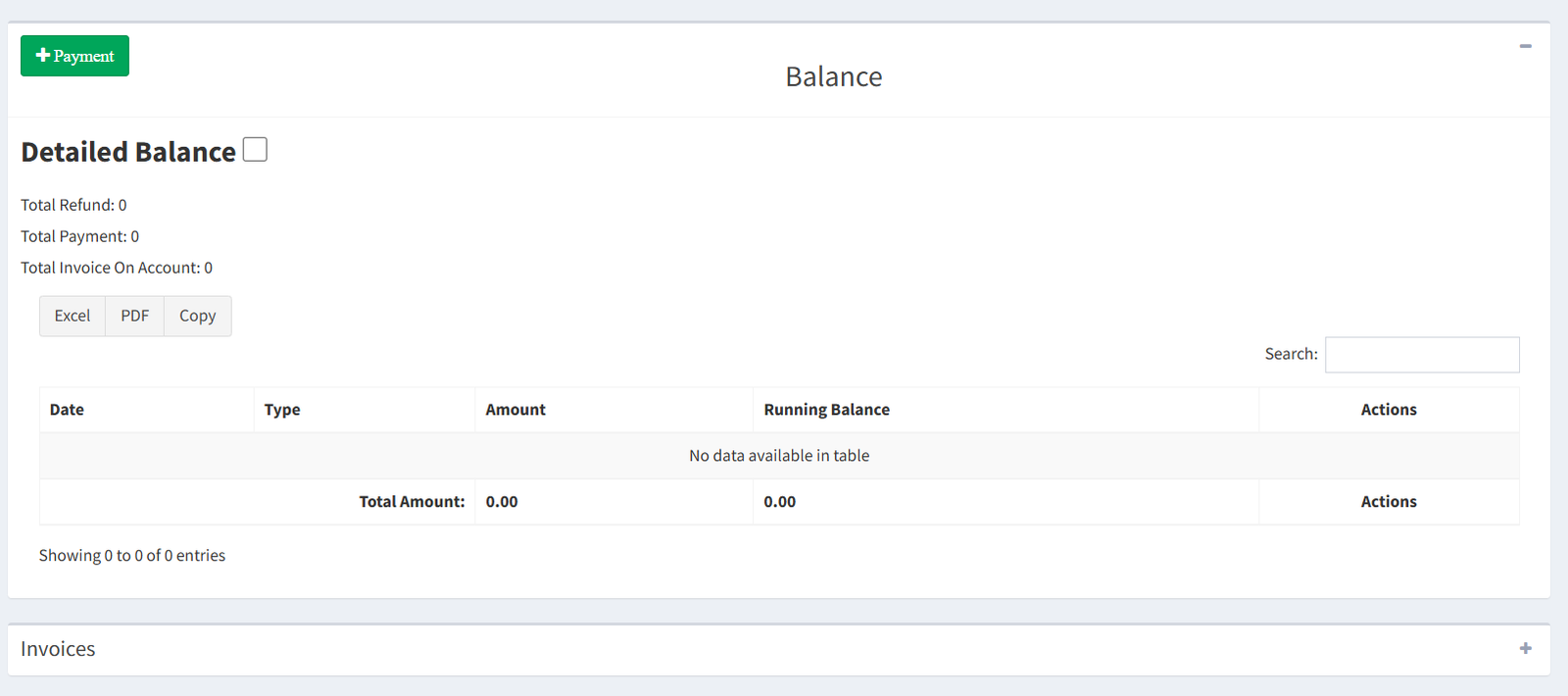Select the Actions column header at the top
Screen dimensions: 1568x696
1389,410
